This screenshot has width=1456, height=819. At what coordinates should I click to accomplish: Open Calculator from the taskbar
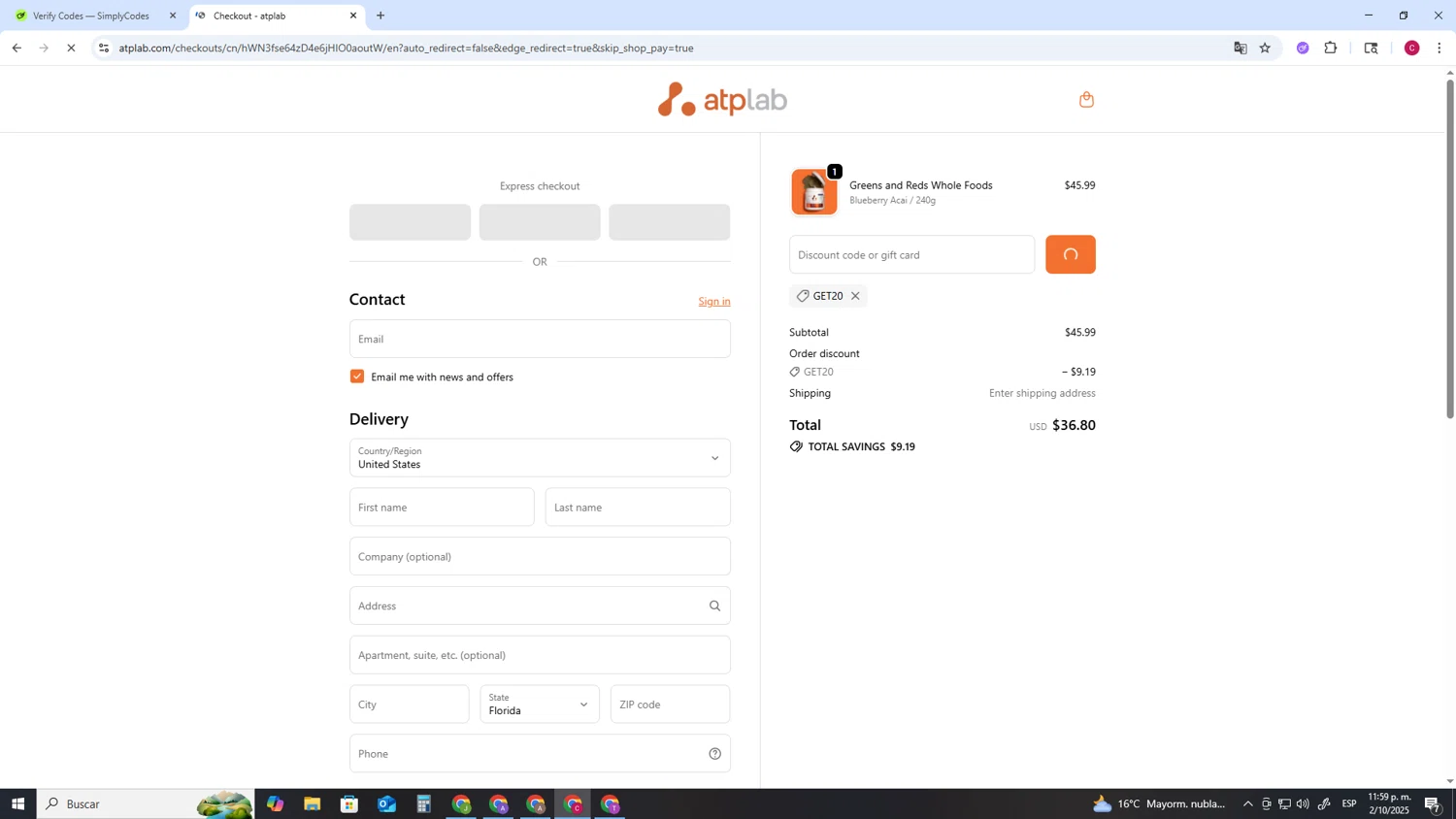(424, 804)
